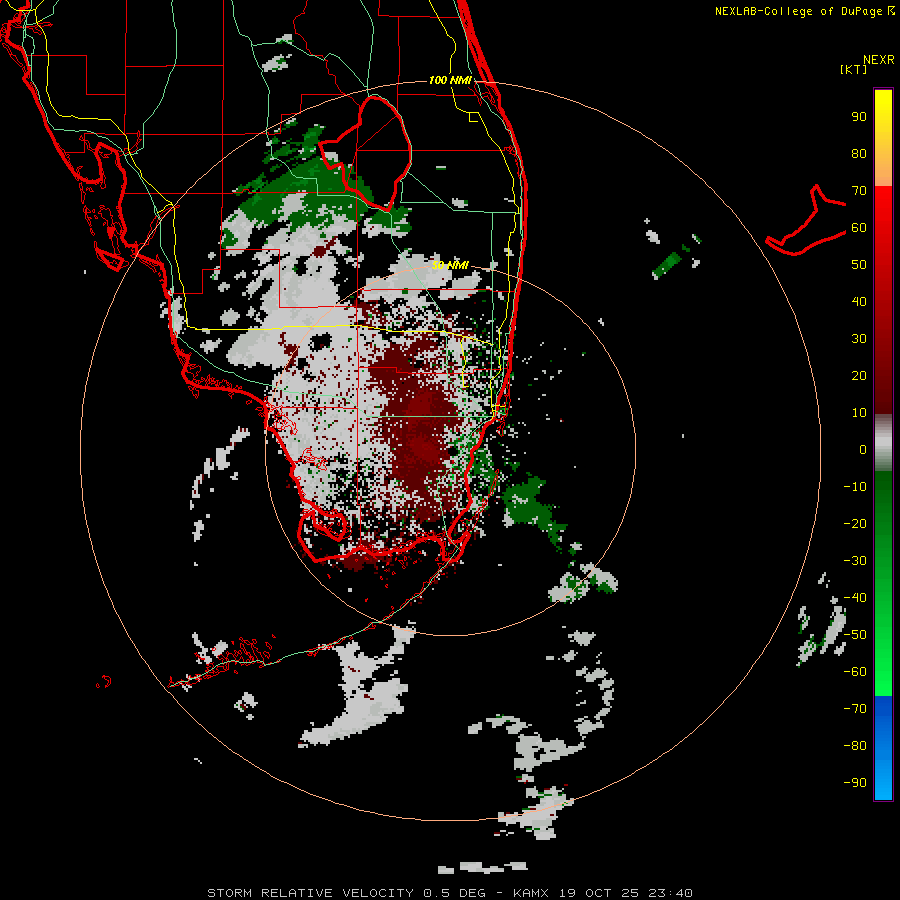Pick the blue -70 to -90 color bar segment
The image size is (900, 900).
pos(883,748)
